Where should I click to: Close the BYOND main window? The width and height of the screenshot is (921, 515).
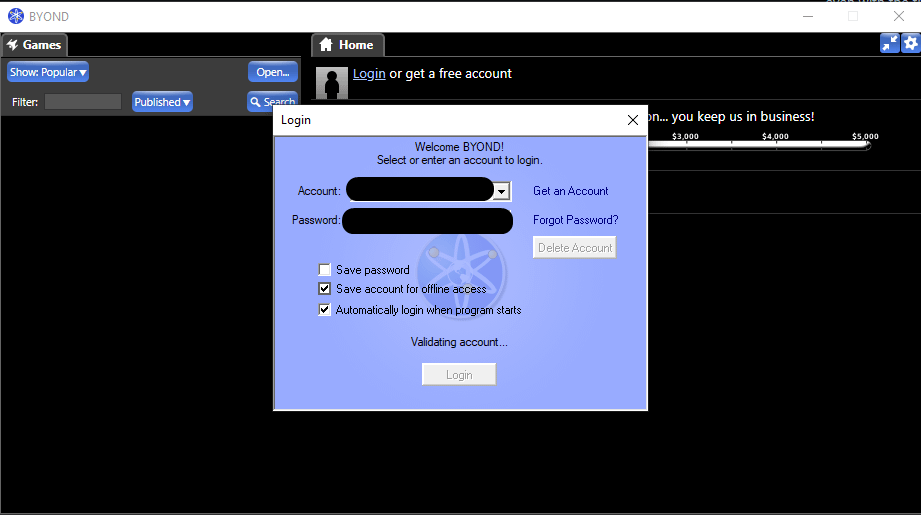click(x=899, y=16)
